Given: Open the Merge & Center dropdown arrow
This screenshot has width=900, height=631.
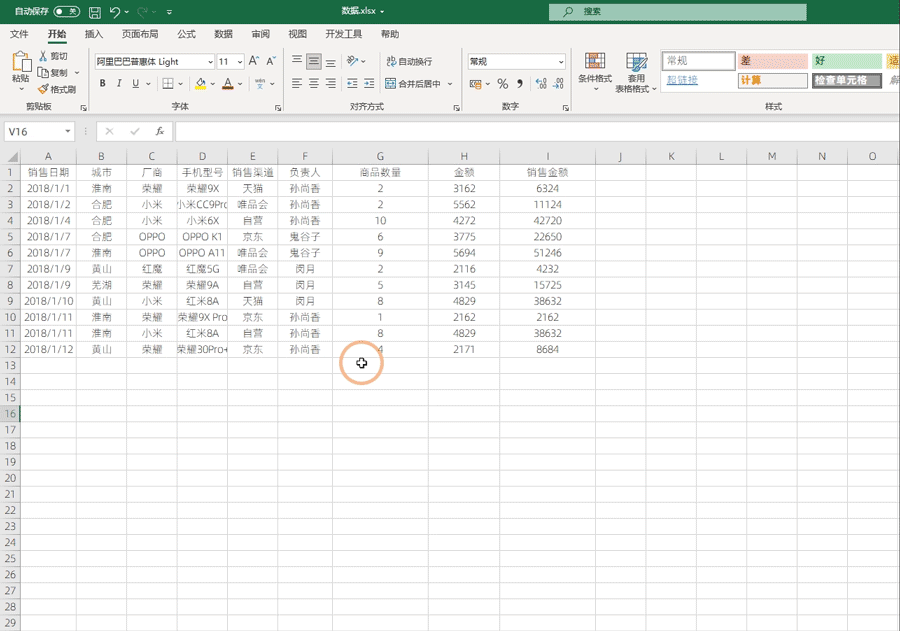Looking at the screenshot, I should tap(450, 84).
